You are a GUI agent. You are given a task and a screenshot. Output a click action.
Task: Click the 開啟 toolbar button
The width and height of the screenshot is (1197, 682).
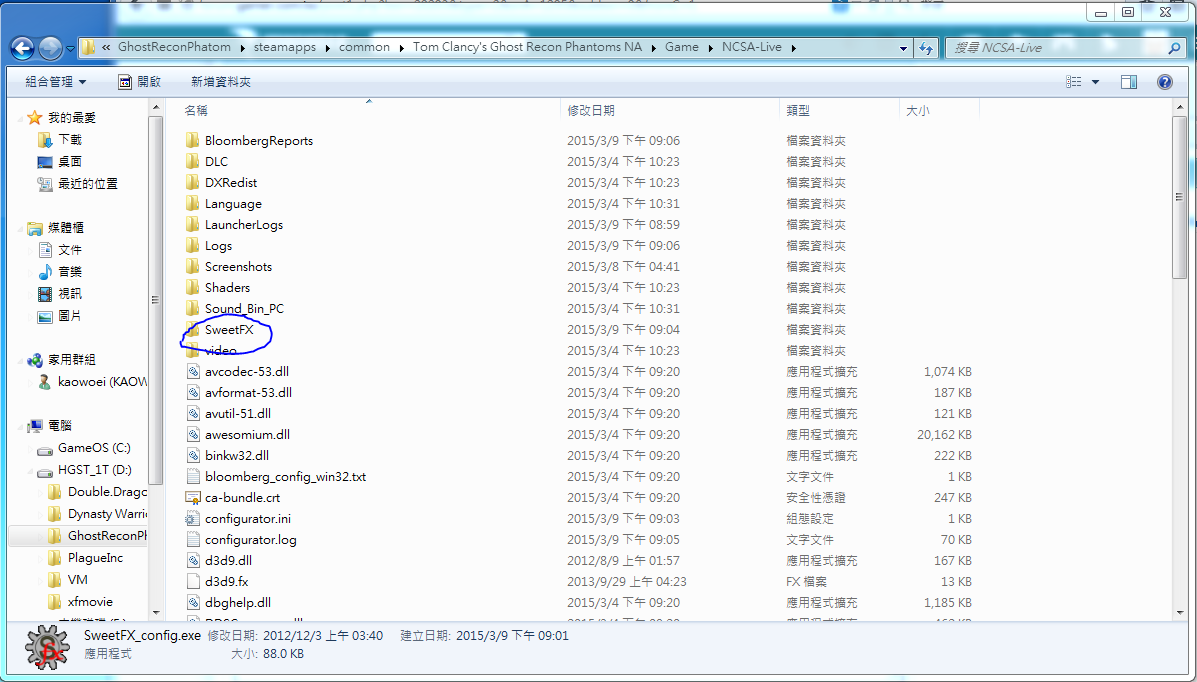click(x=140, y=82)
